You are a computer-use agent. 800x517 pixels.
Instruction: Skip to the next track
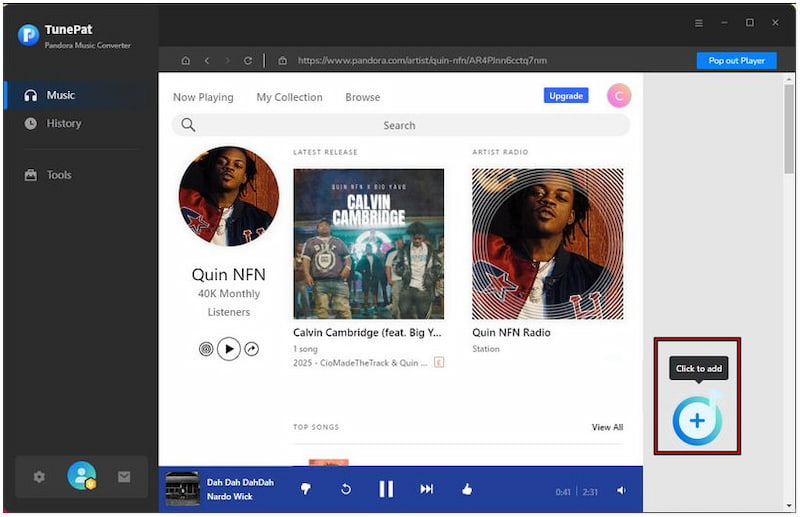427,489
